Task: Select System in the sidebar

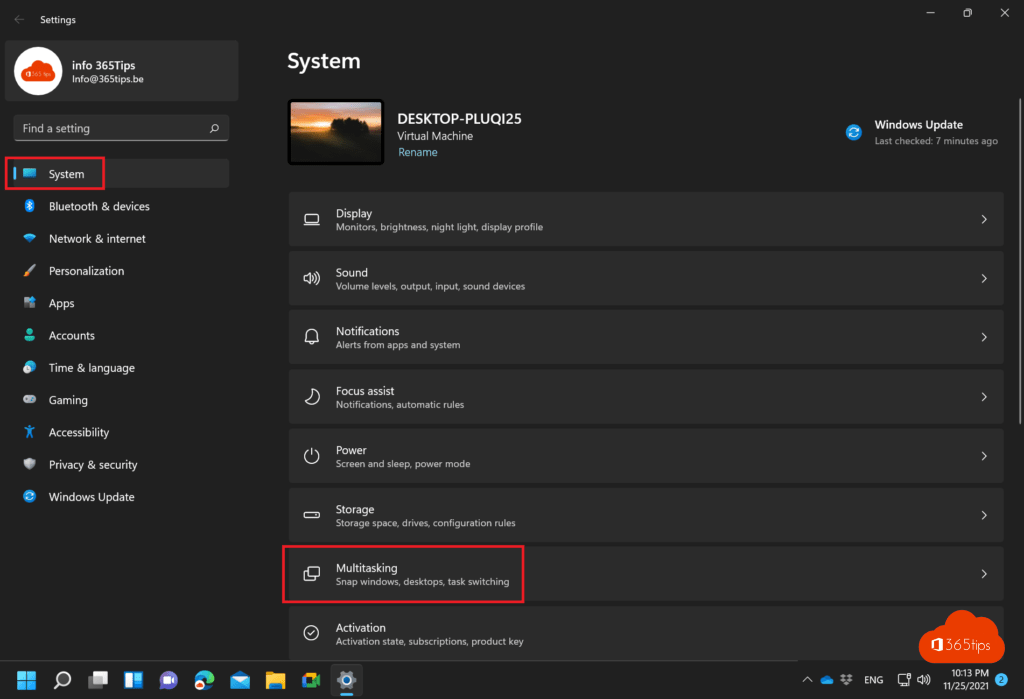Action: [x=121, y=174]
